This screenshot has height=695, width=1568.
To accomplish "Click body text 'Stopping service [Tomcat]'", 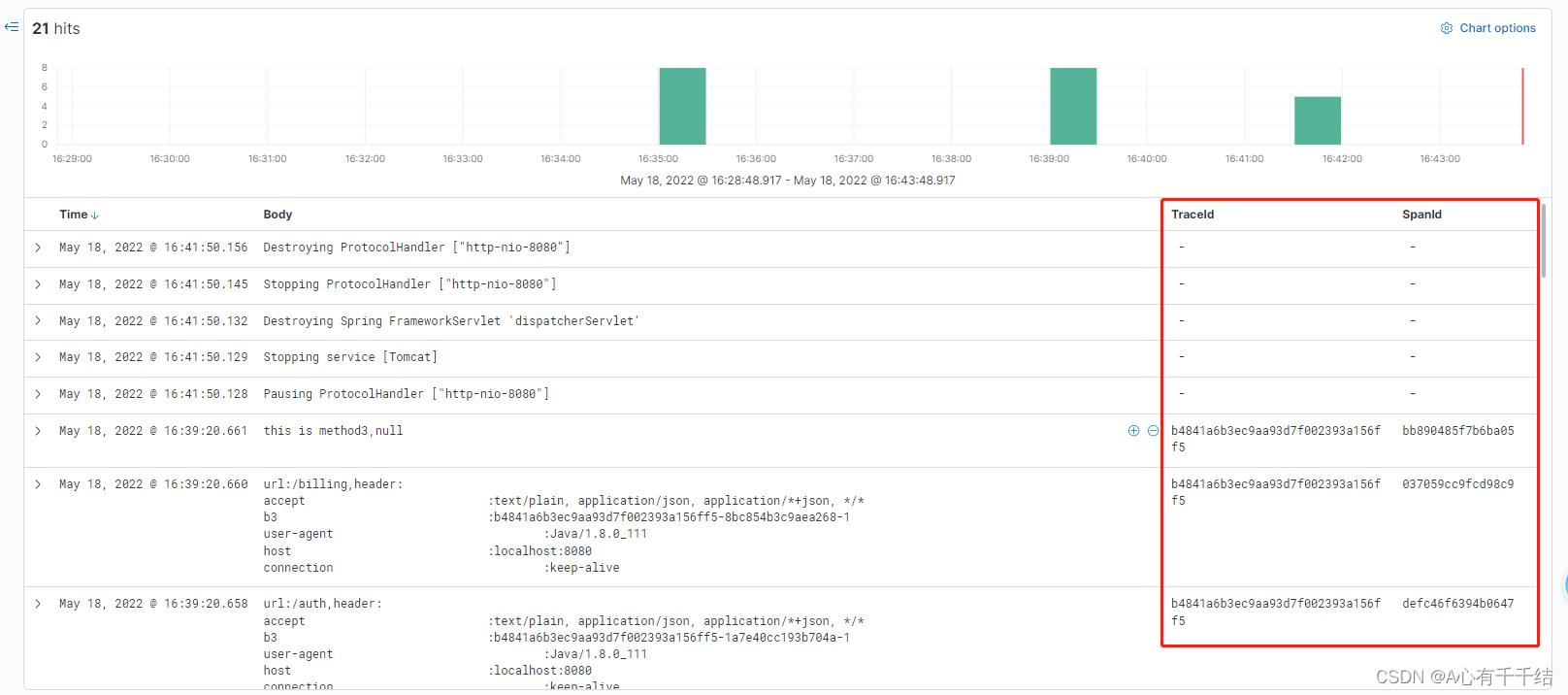I will (x=350, y=357).
